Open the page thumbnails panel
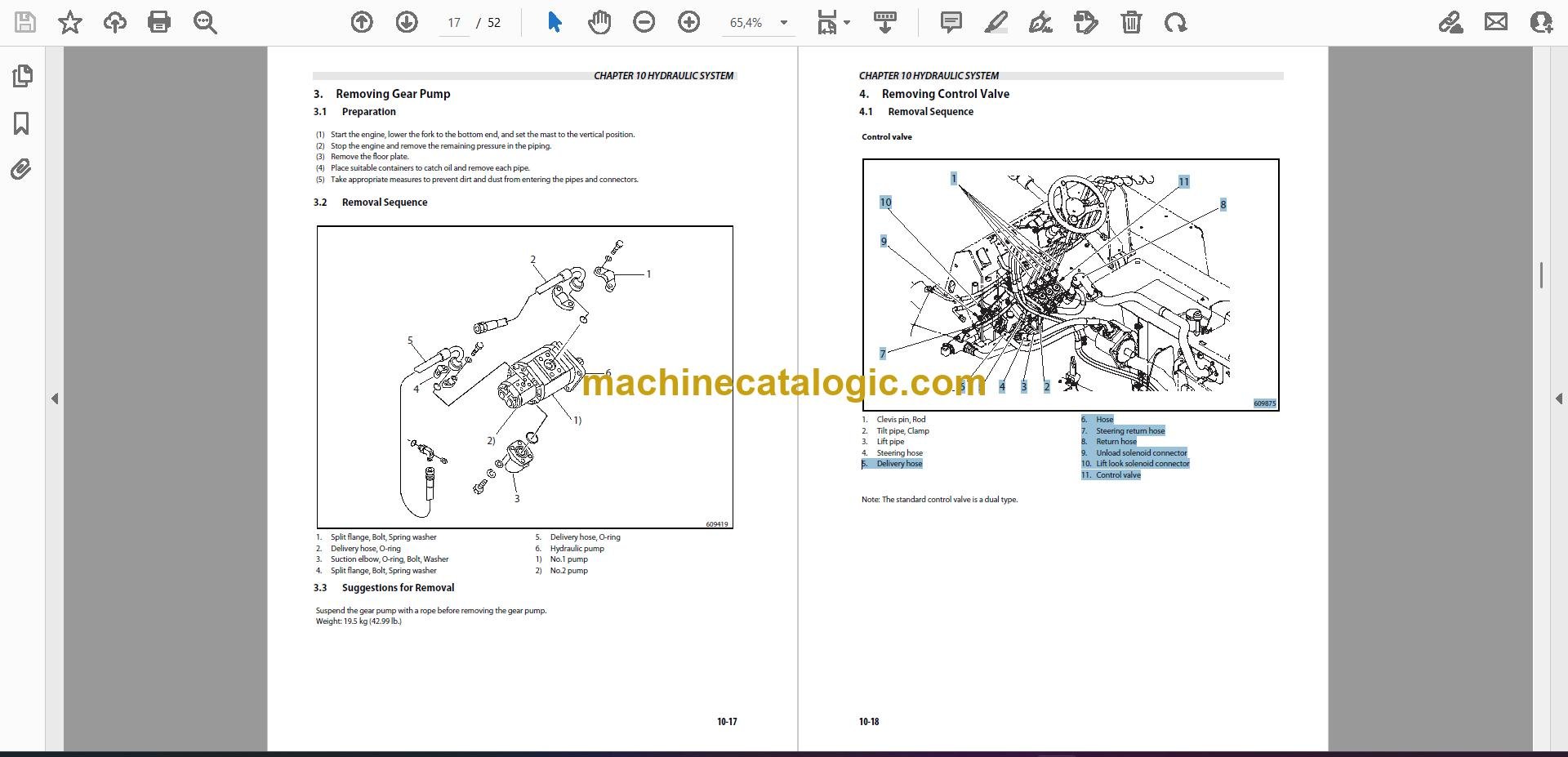This screenshot has height=757, width=1568. (23, 76)
